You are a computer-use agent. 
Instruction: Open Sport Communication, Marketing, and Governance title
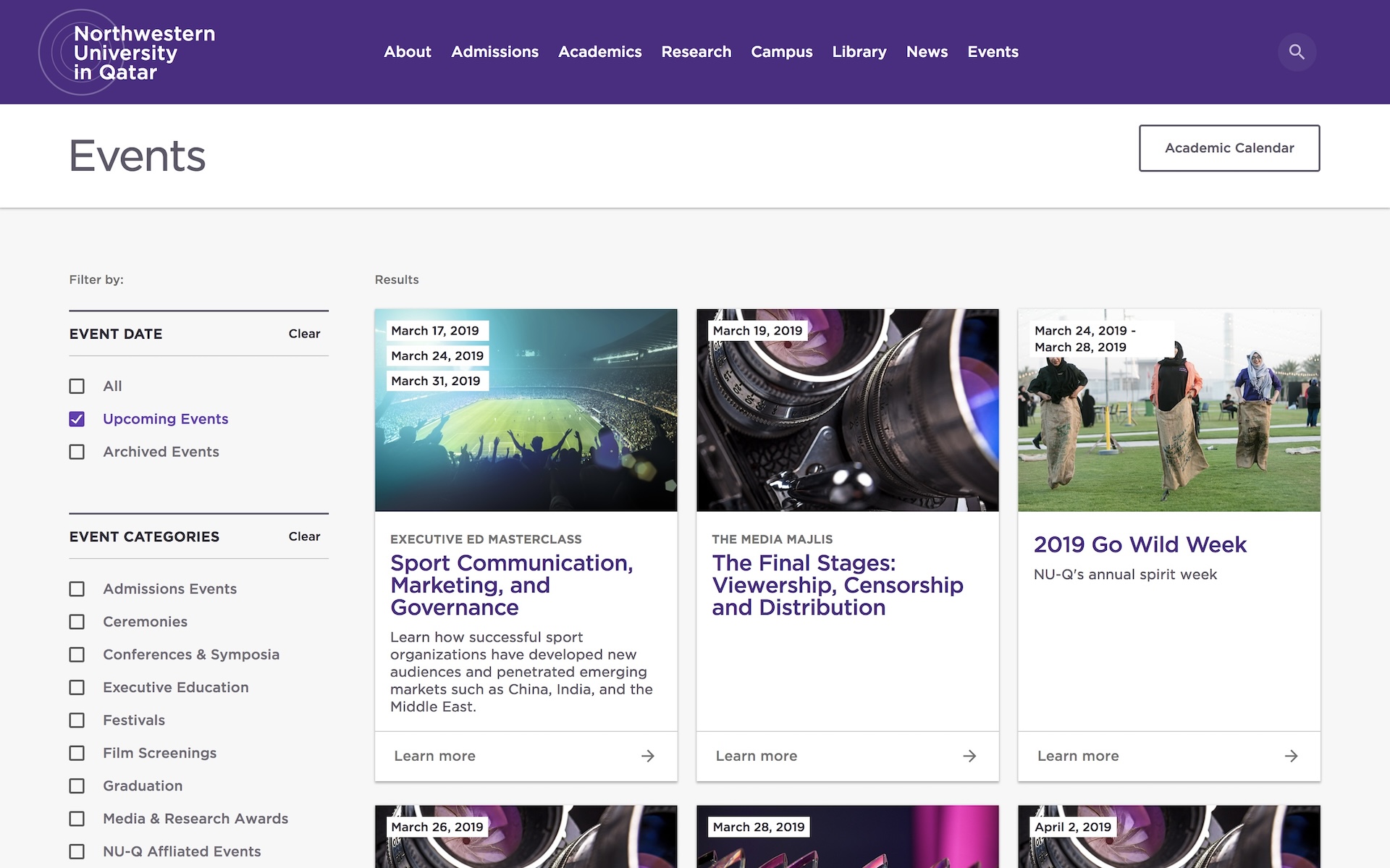pos(511,585)
